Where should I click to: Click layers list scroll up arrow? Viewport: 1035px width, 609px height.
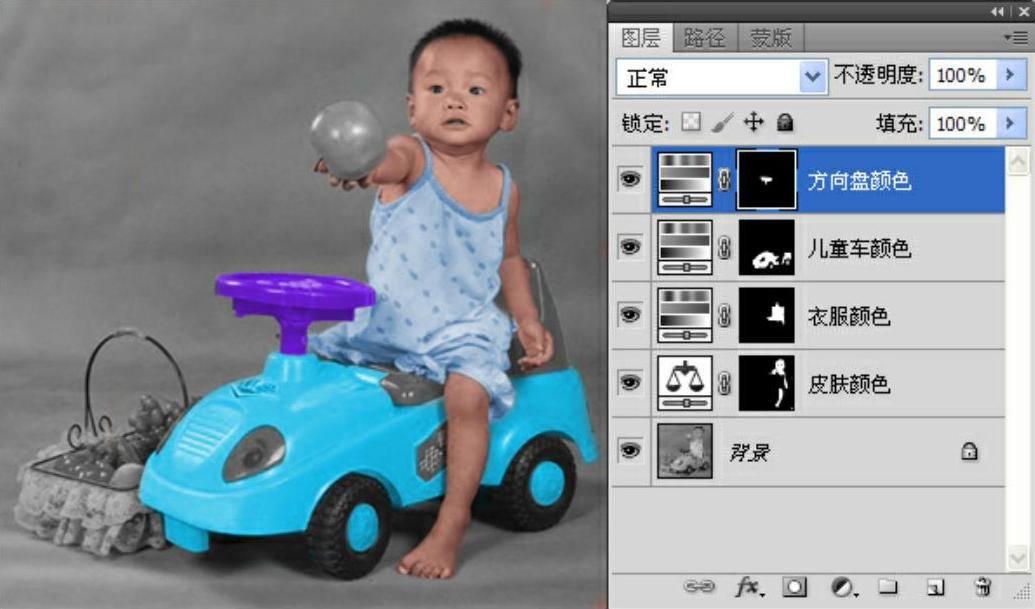(x=1018, y=161)
